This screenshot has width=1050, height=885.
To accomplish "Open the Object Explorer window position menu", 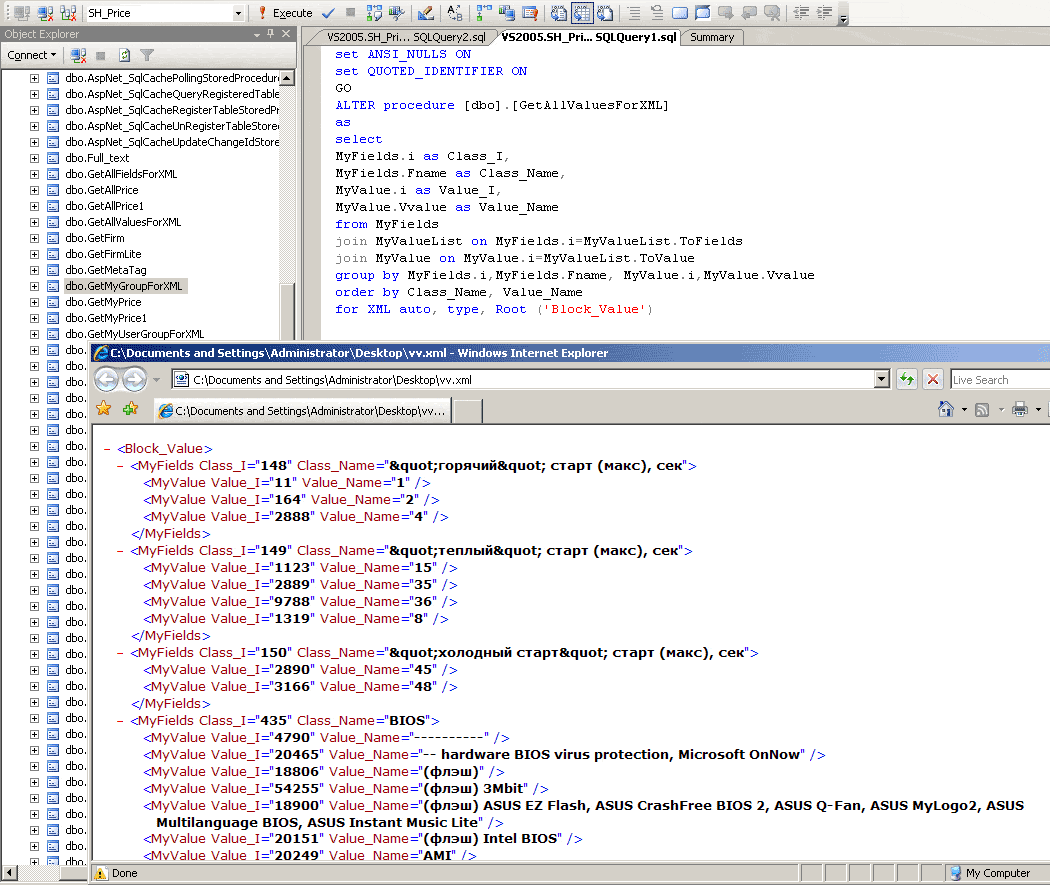I will pos(257,34).
